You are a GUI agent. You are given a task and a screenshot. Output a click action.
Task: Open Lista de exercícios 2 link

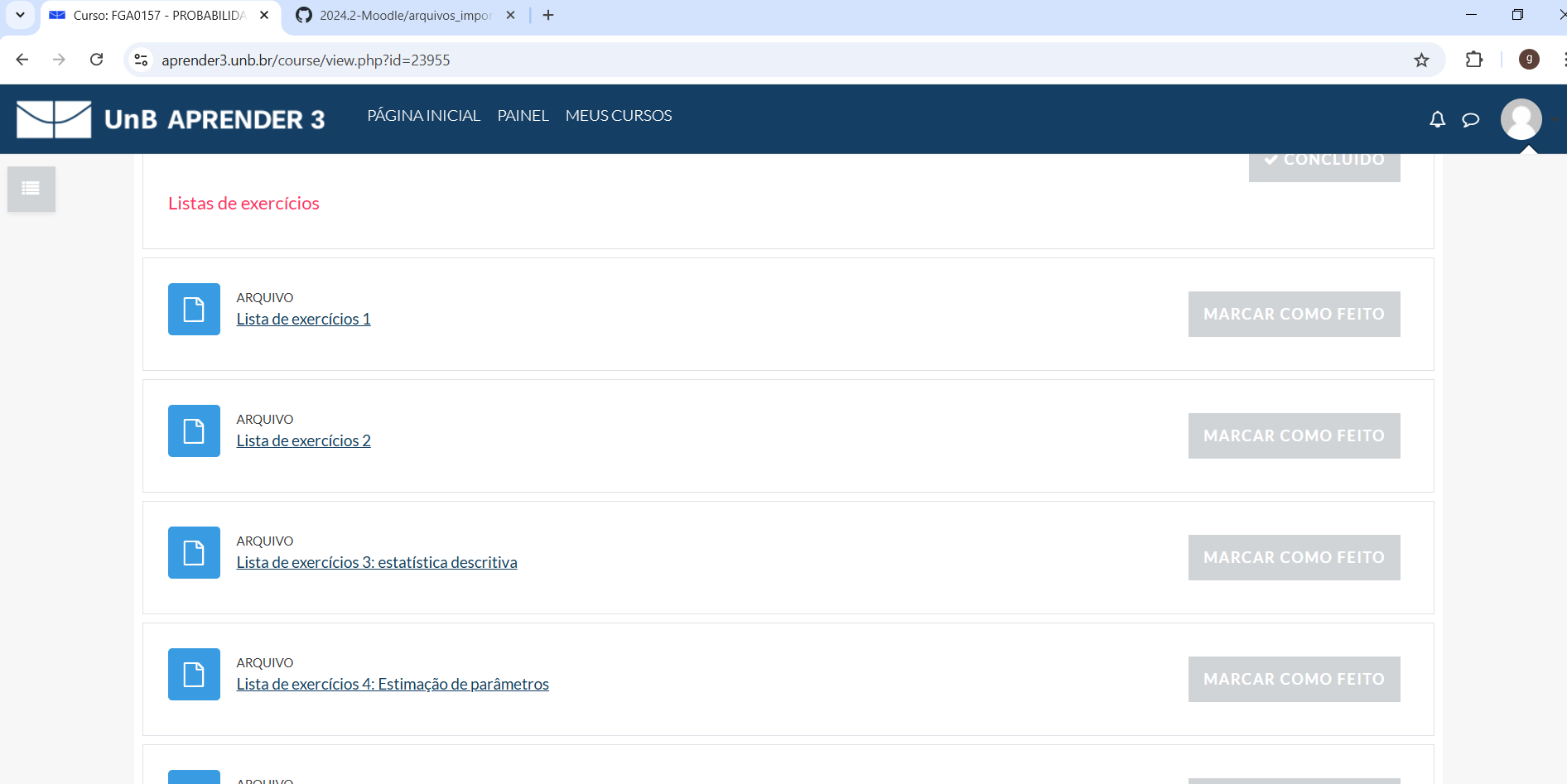pos(303,441)
